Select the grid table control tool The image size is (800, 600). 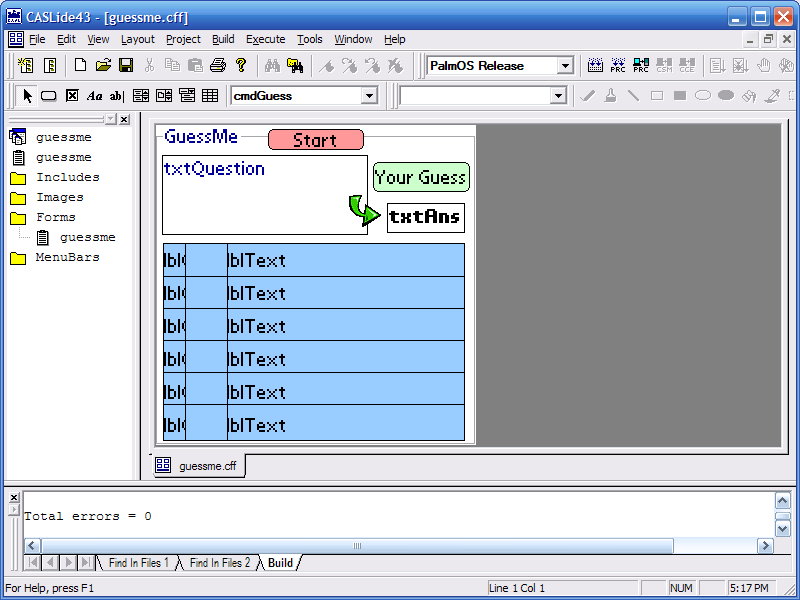pyautogui.click(x=209, y=96)
